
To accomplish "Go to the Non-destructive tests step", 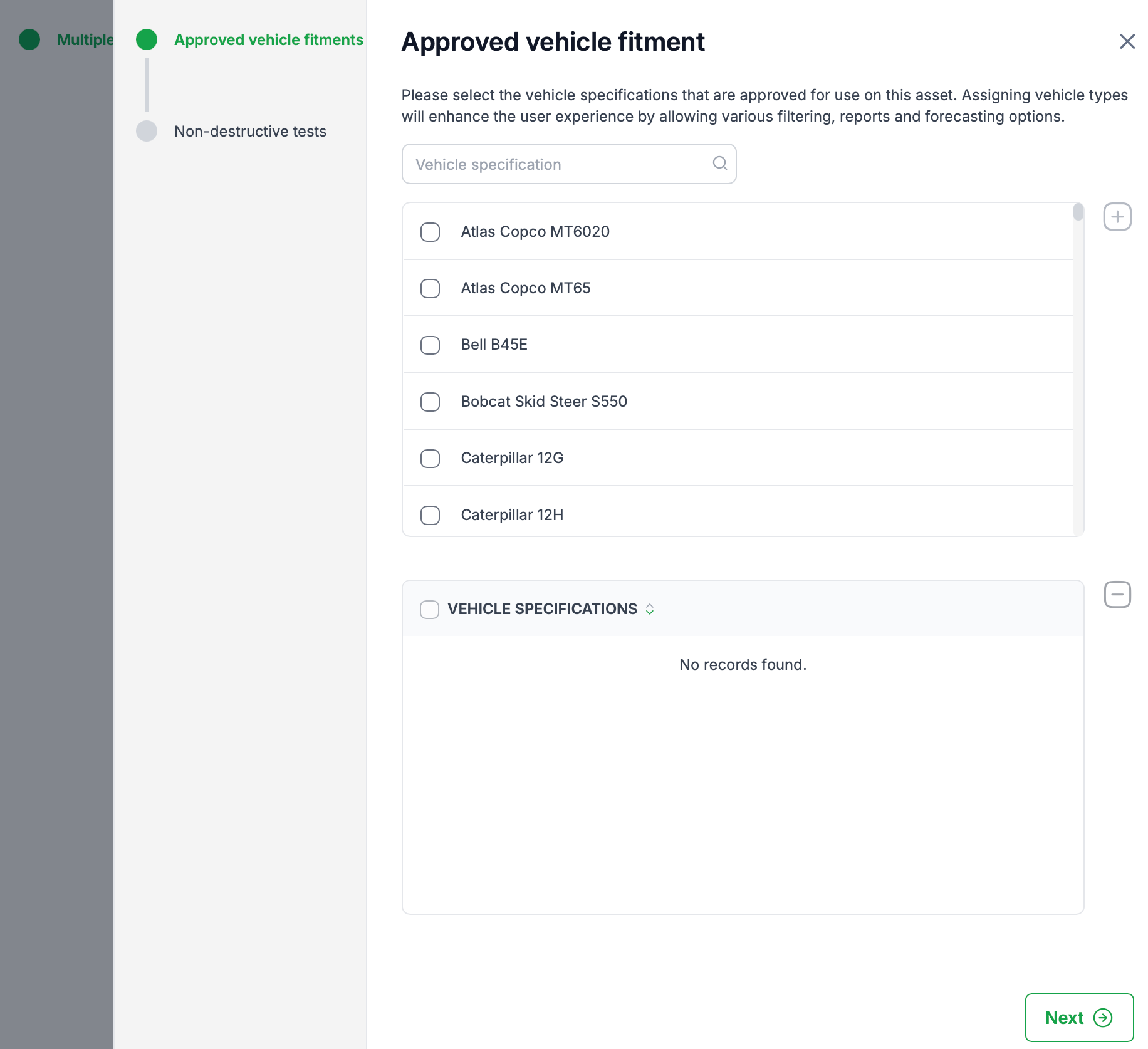I will coord(250,131).
